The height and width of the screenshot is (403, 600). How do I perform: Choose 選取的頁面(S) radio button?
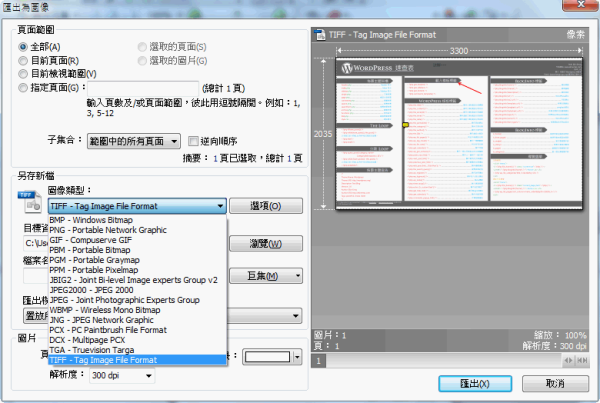point(142,47)
